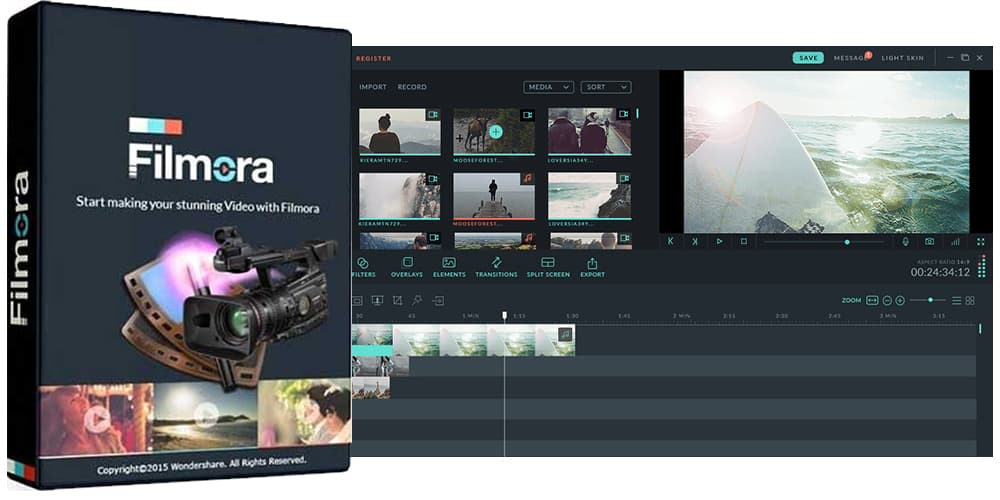This screenshot has width=1000, height=500.
Task: Open the Elements library
Action: pyautogui.click(x=449, y=267)
